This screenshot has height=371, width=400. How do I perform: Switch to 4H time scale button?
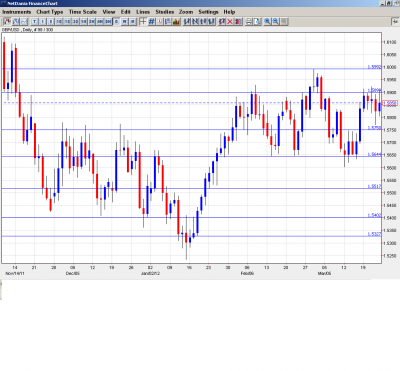coord(100,22)
